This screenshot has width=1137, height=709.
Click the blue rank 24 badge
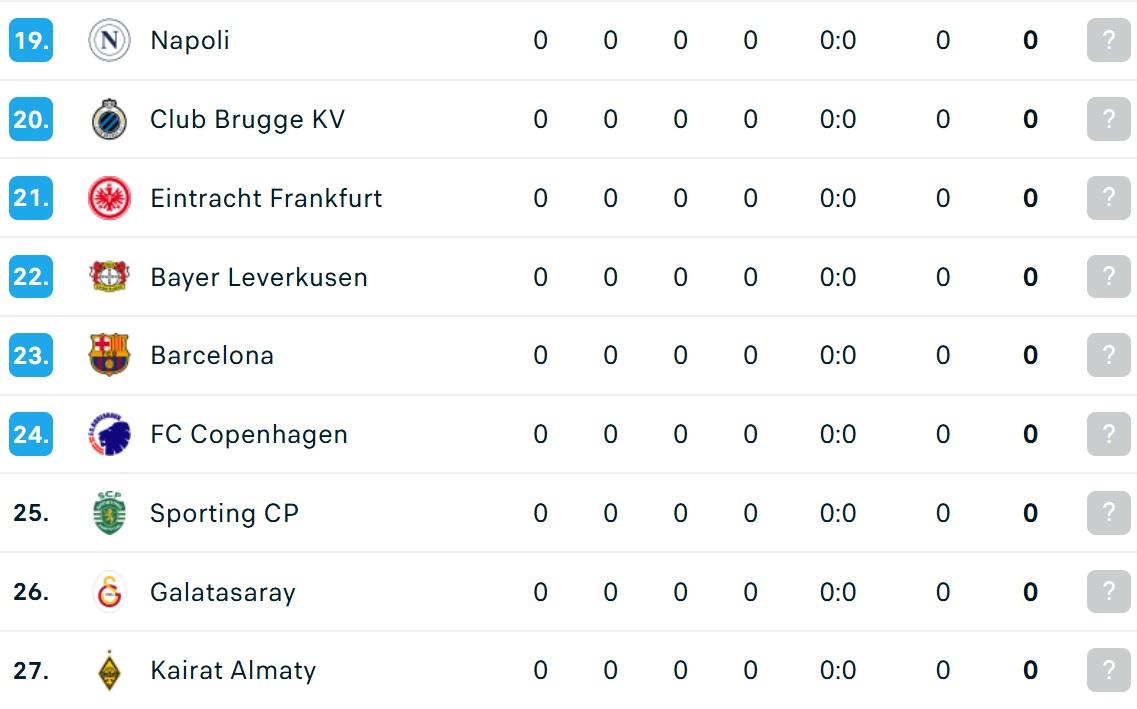coord(31,434)
